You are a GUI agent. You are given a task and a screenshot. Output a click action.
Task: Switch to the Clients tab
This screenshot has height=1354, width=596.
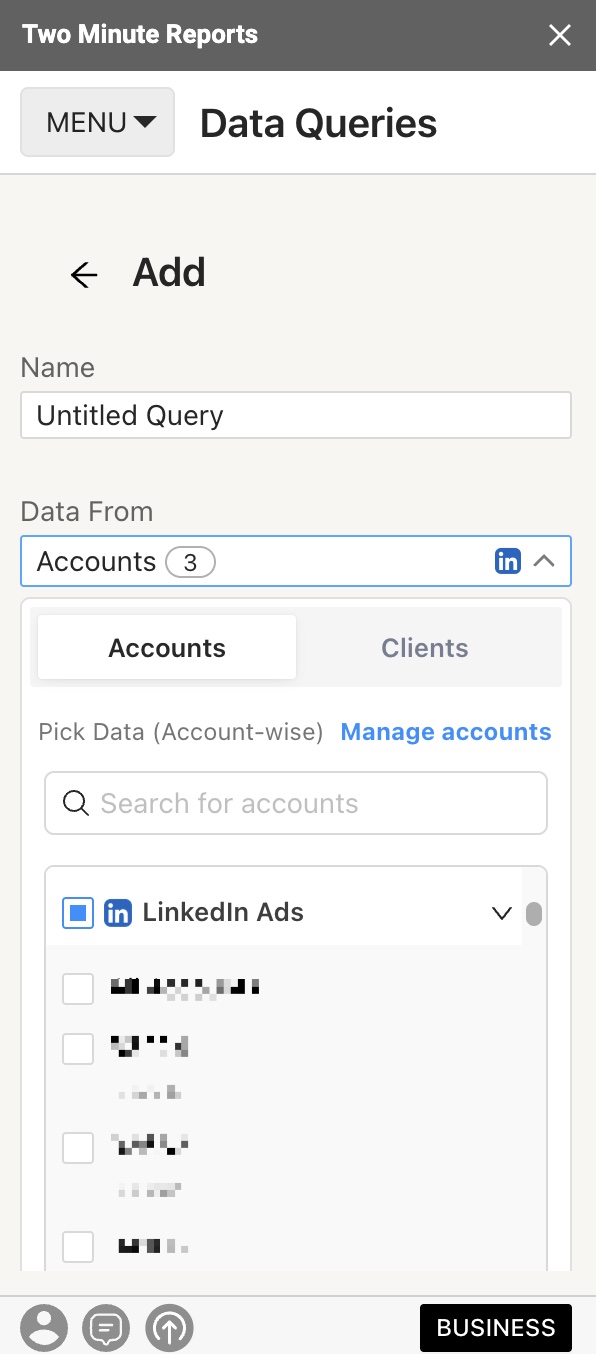425,648
